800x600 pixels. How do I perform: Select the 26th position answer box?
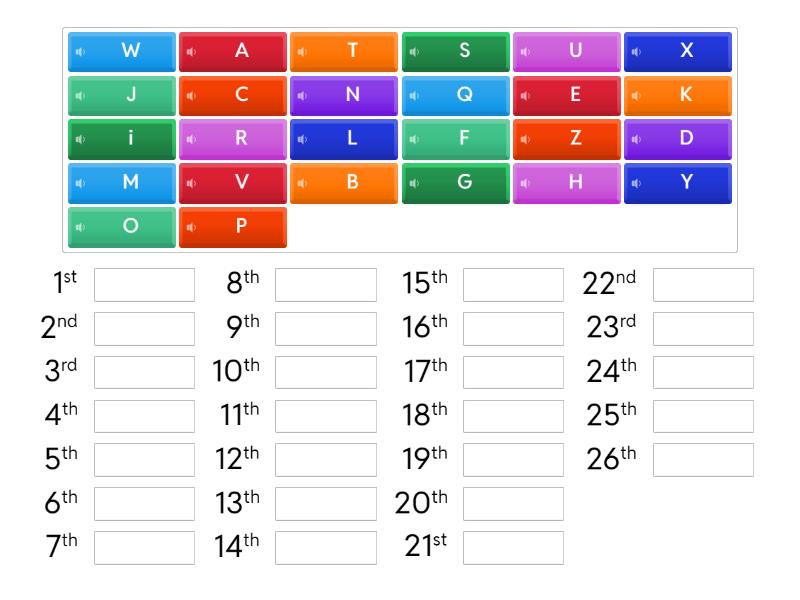click(703, 460)
